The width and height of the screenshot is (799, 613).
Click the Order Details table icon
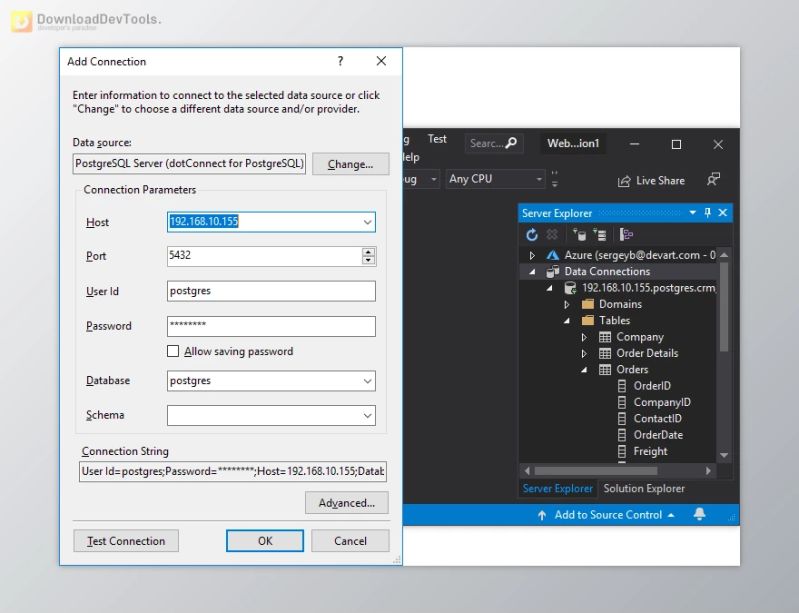point(605,353)
